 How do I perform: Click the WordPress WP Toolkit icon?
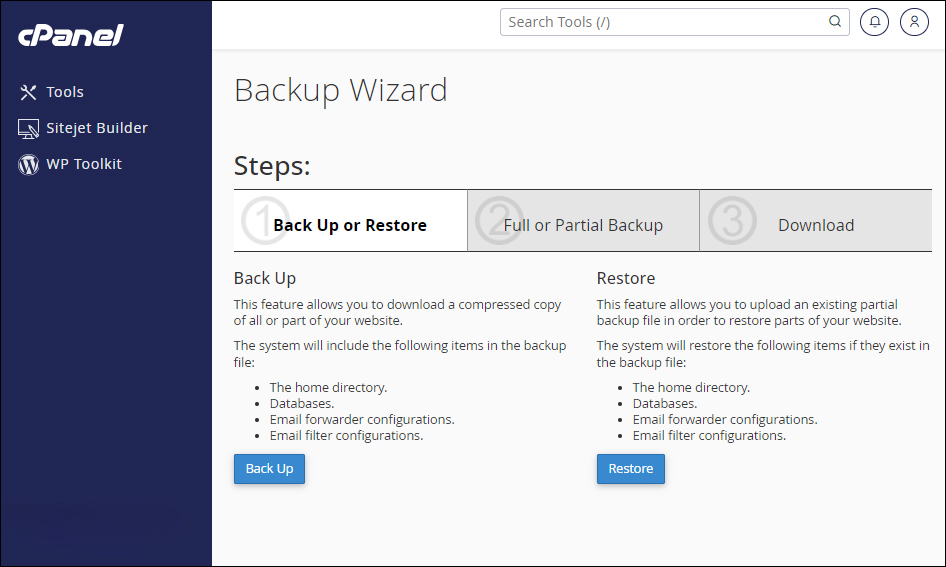[28, 164]
